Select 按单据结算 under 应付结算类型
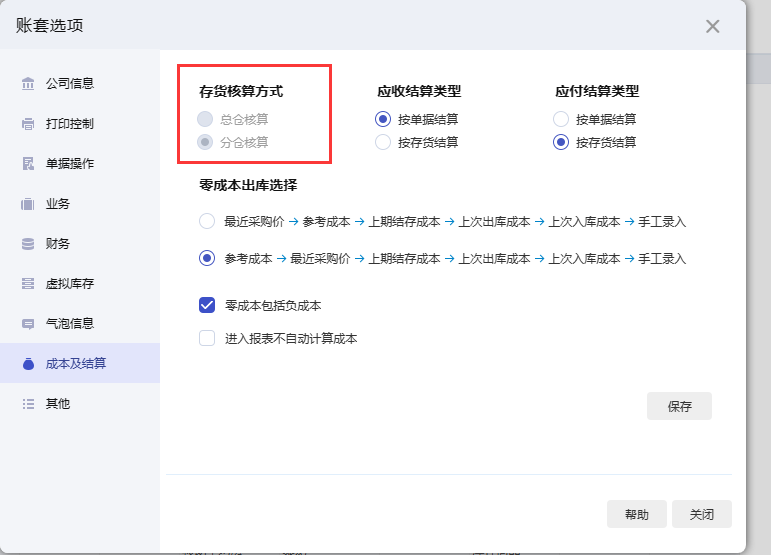The height and width of the screenshot is (555, 771). pos(561,119)
